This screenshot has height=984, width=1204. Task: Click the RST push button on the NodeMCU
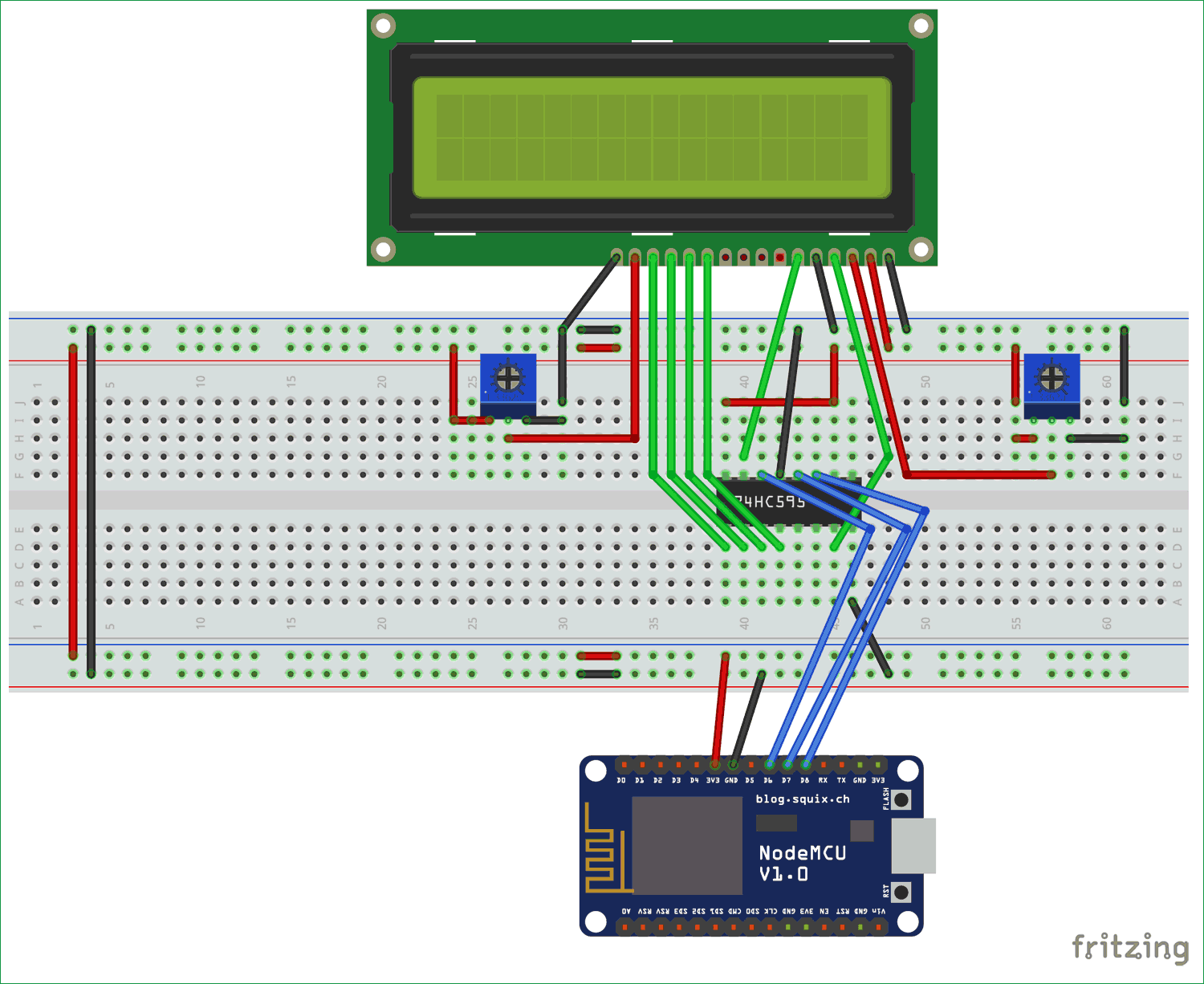coord(901,892)
